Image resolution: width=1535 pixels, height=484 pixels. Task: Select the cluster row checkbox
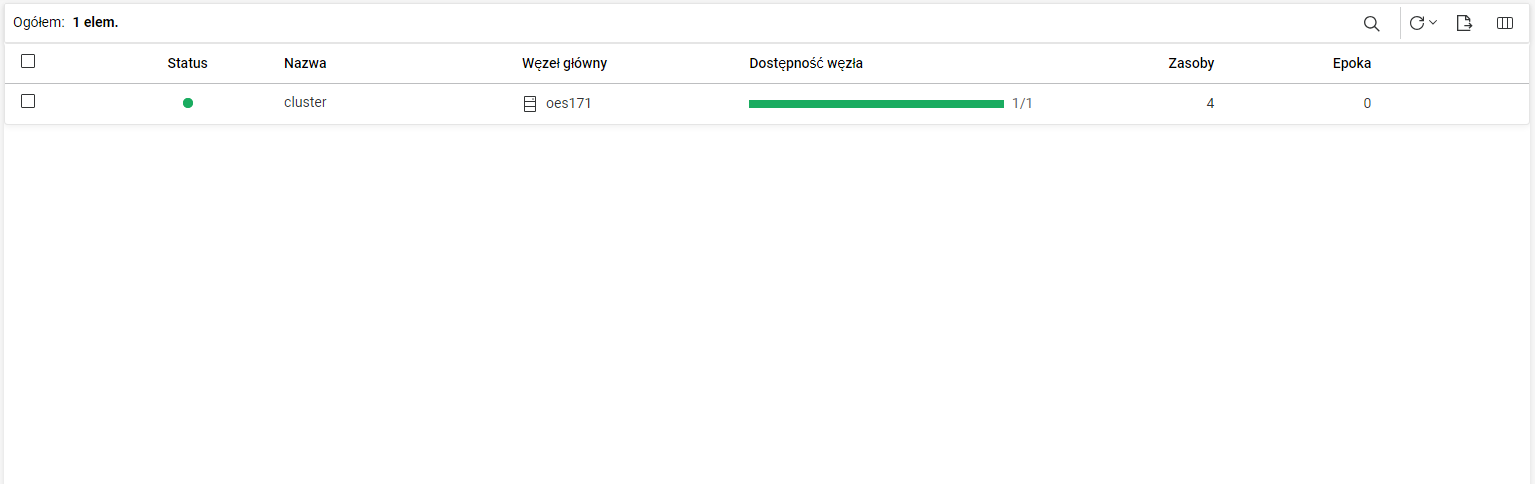[28, 102]
